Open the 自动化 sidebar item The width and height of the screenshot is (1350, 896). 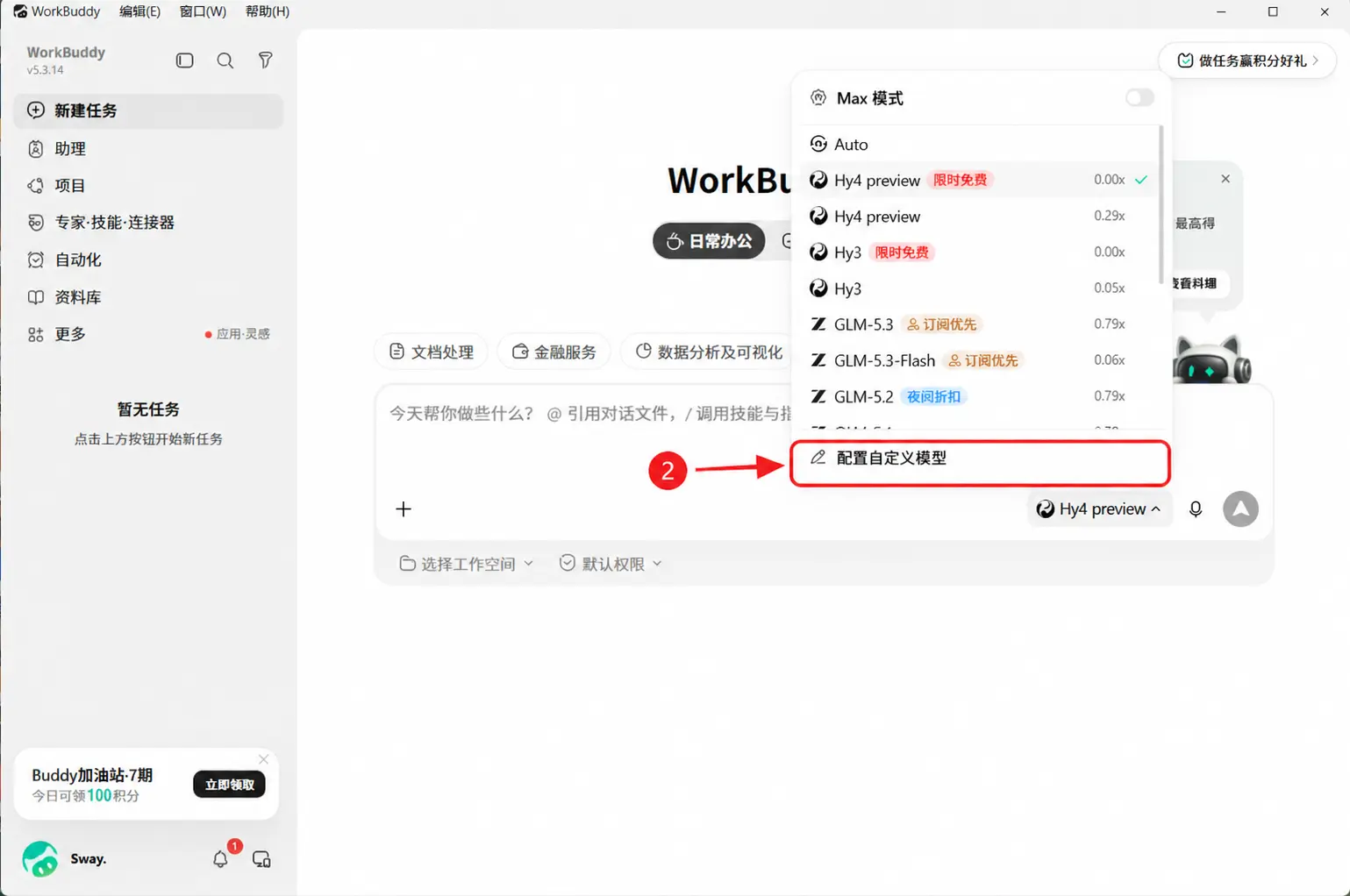tap(148, 260)
